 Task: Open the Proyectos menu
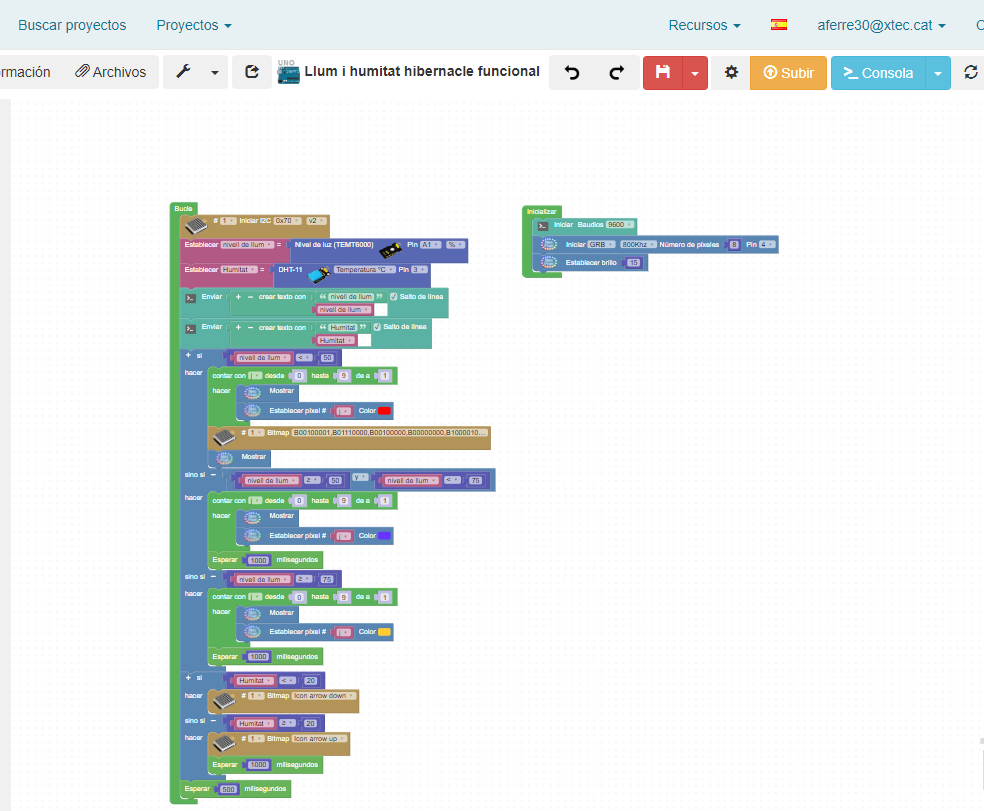[194, 25]
